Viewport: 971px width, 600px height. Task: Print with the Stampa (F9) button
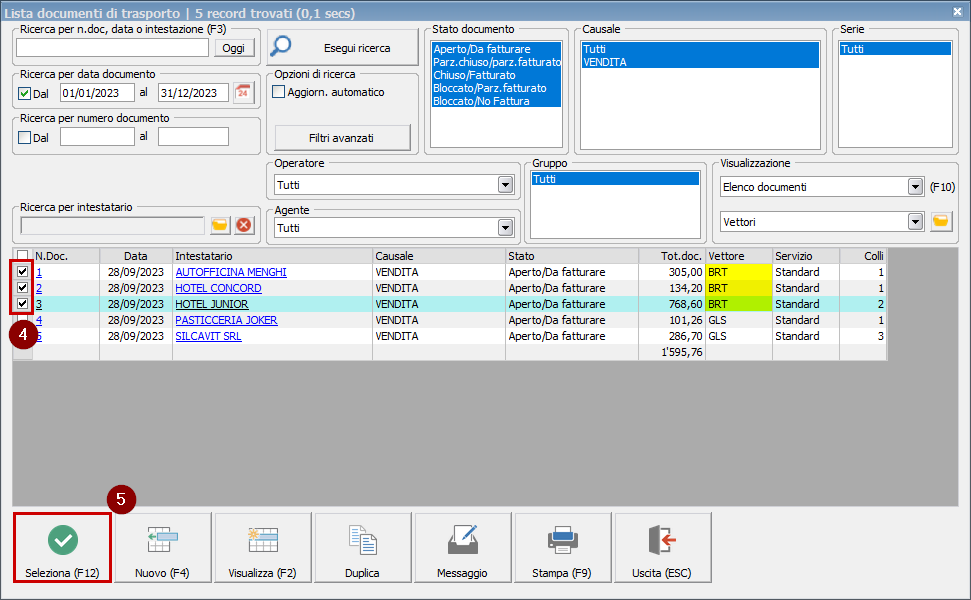[x=562, y=548]
